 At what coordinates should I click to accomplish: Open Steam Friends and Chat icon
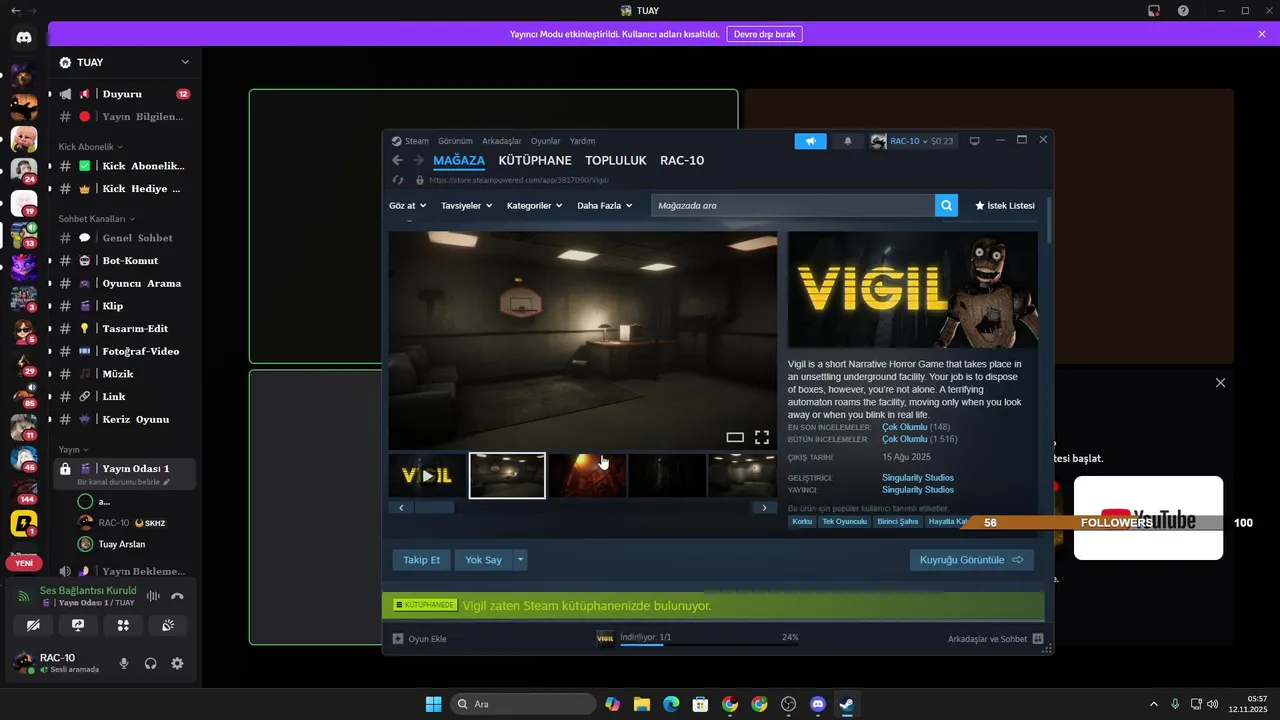pyautogui.click(x=1038, y=638)
